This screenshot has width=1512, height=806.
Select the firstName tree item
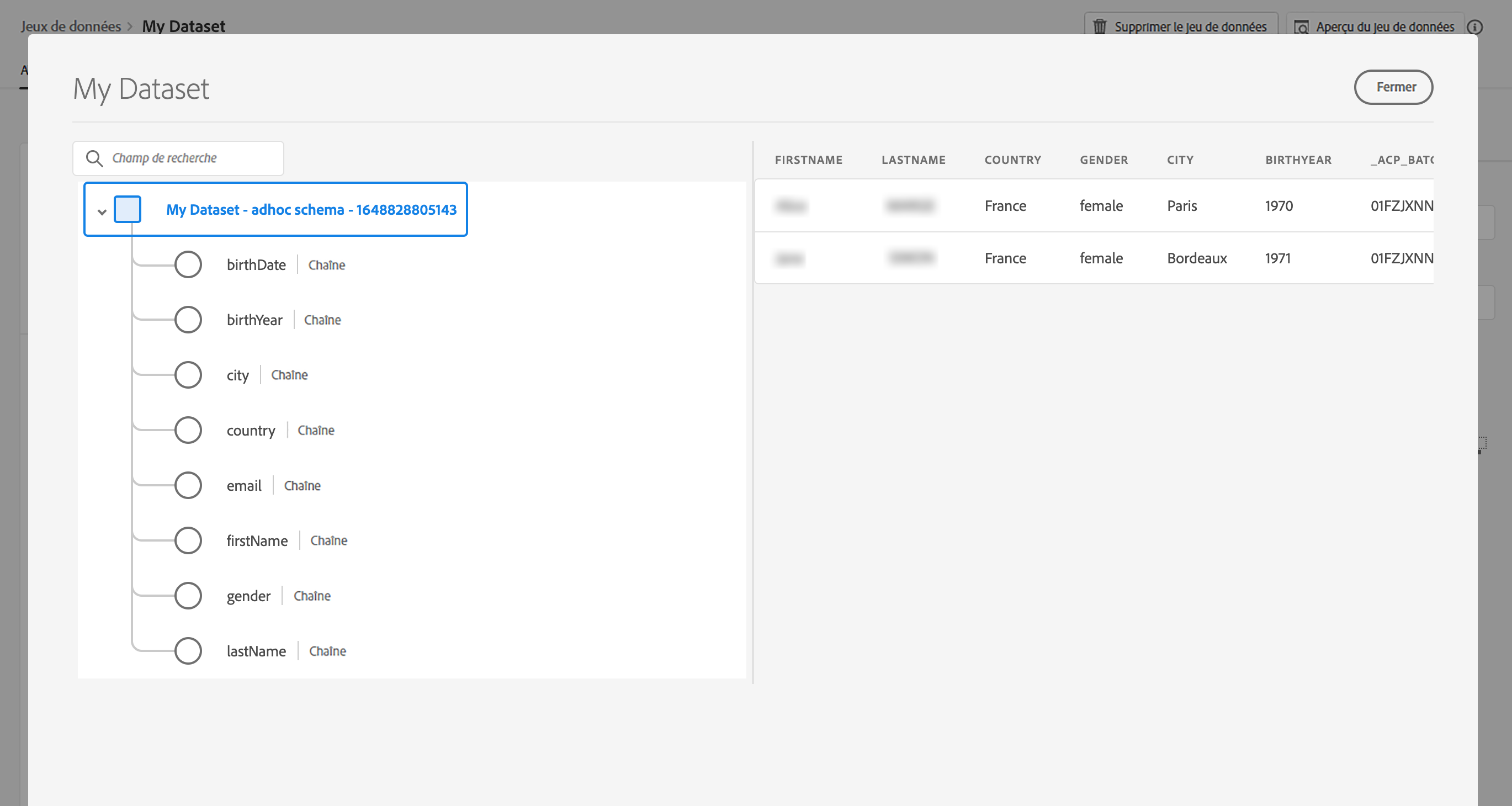pos(257,540)
